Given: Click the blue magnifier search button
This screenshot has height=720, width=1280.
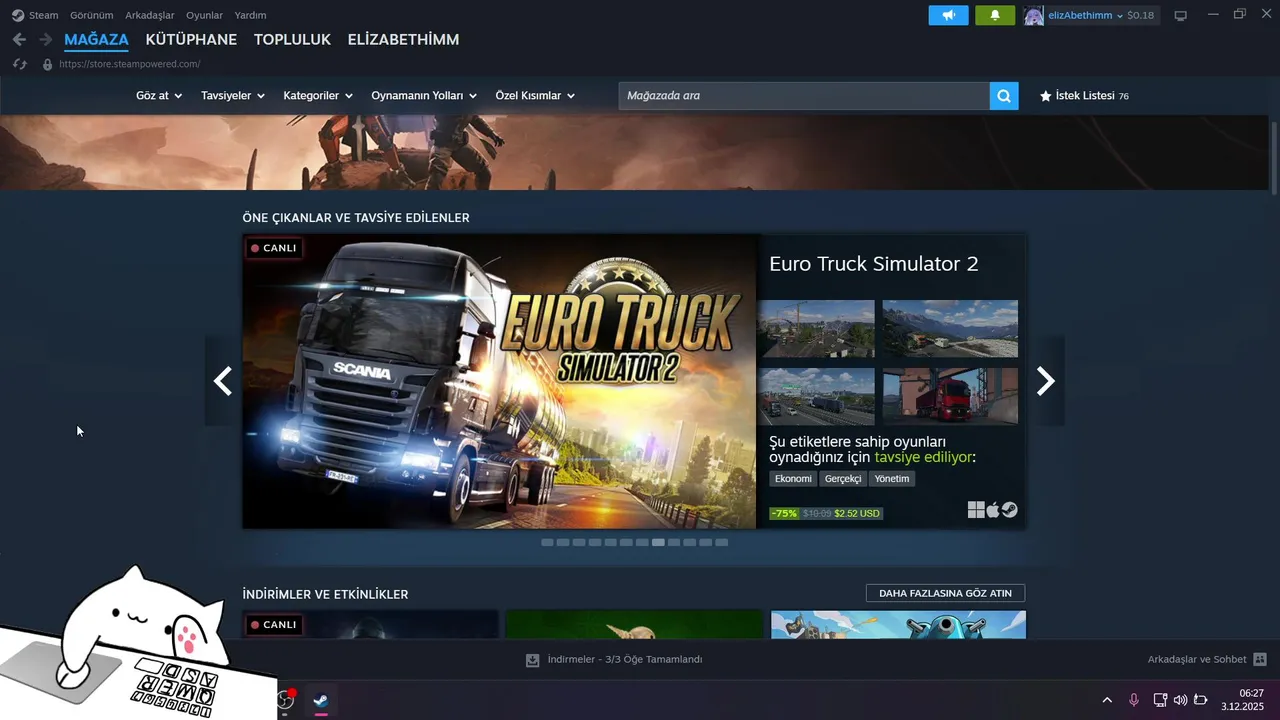Looking at the screenshot, I should point(1004,96).
